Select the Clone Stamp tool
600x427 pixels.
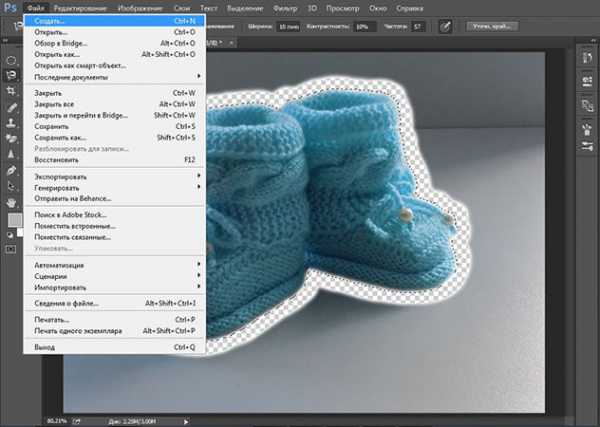pos(13,123)
